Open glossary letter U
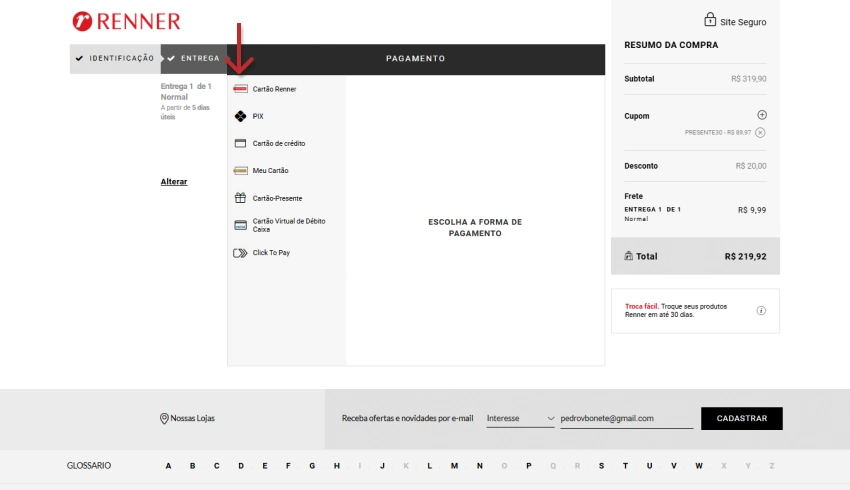 [649, 466]
